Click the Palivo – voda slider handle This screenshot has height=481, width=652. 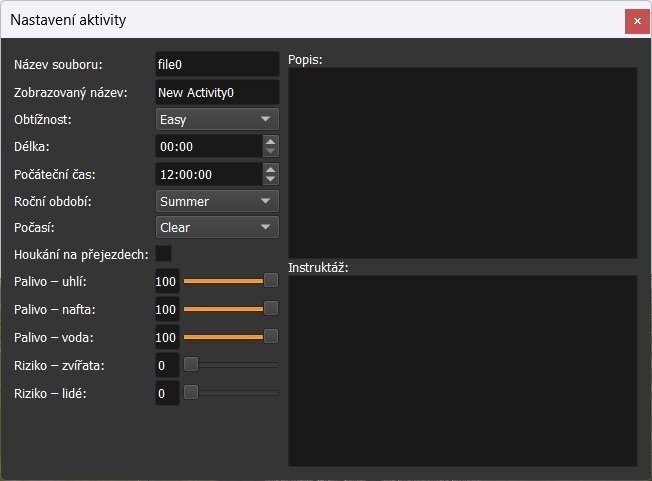click(x=270, y=337)
